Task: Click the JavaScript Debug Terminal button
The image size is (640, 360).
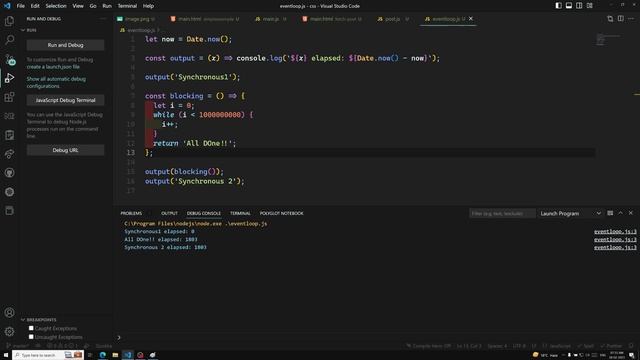Action: coord(65,100)
